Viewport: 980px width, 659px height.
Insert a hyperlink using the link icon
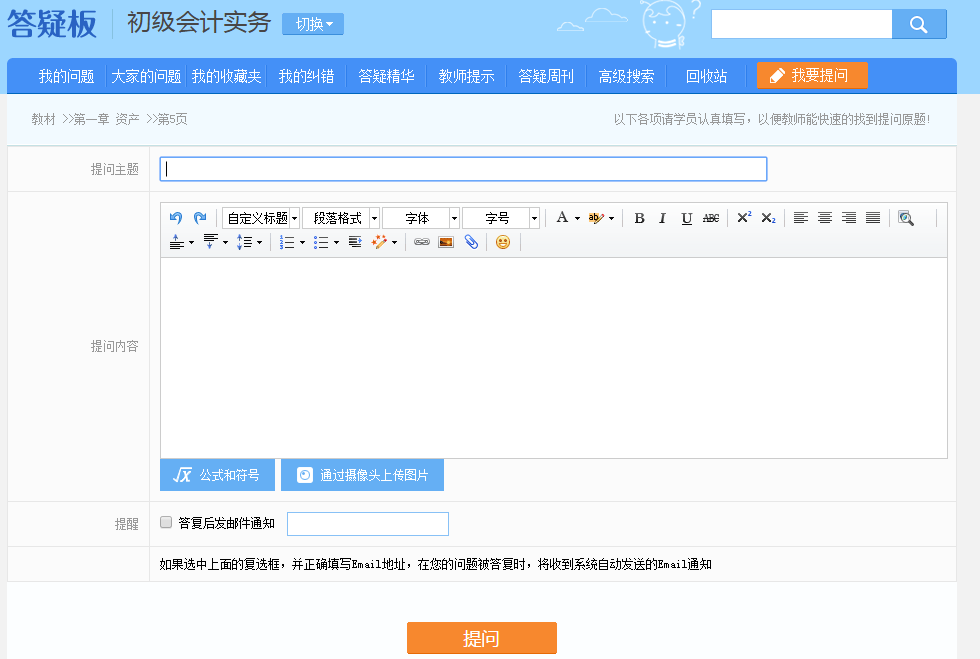click(421, 242)
